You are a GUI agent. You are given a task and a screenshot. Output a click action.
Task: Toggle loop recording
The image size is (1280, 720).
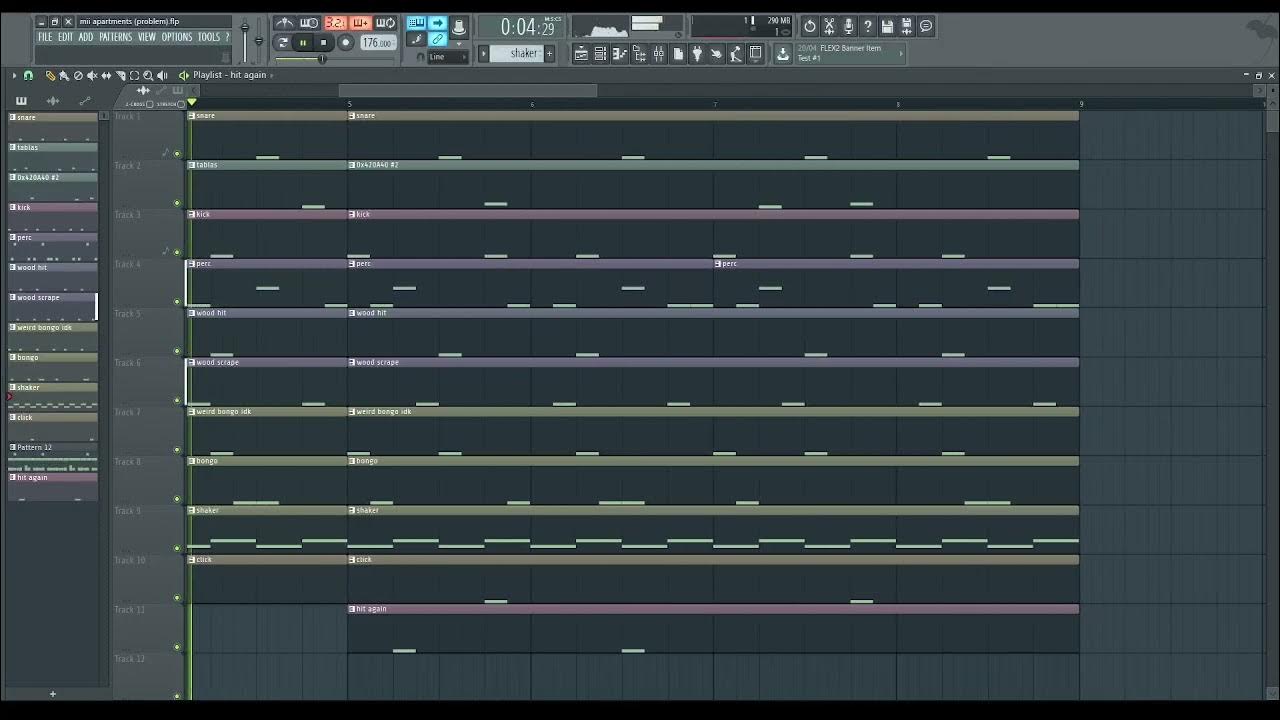(385, 23)
